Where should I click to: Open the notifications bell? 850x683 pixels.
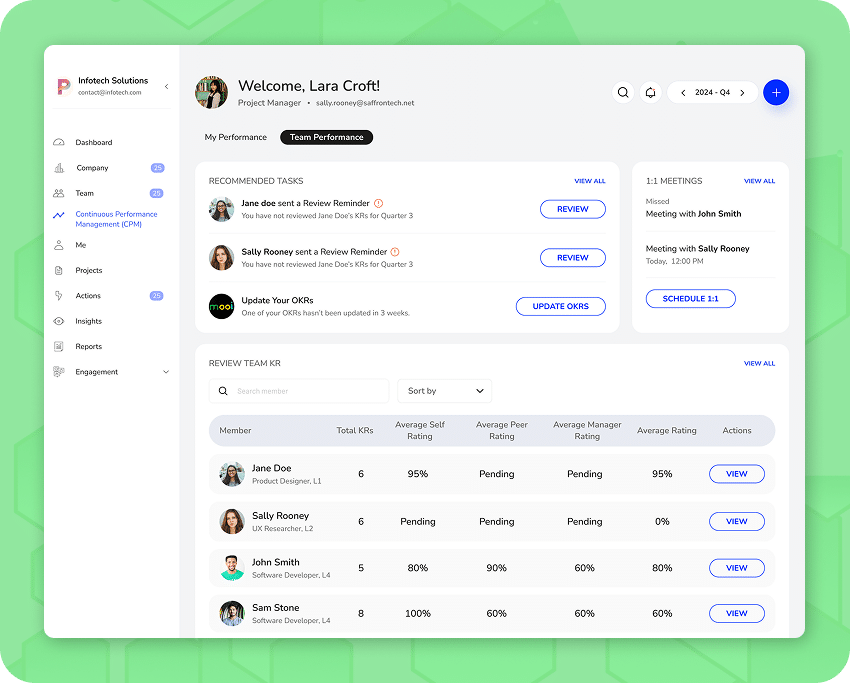click(x=650, y=92)
